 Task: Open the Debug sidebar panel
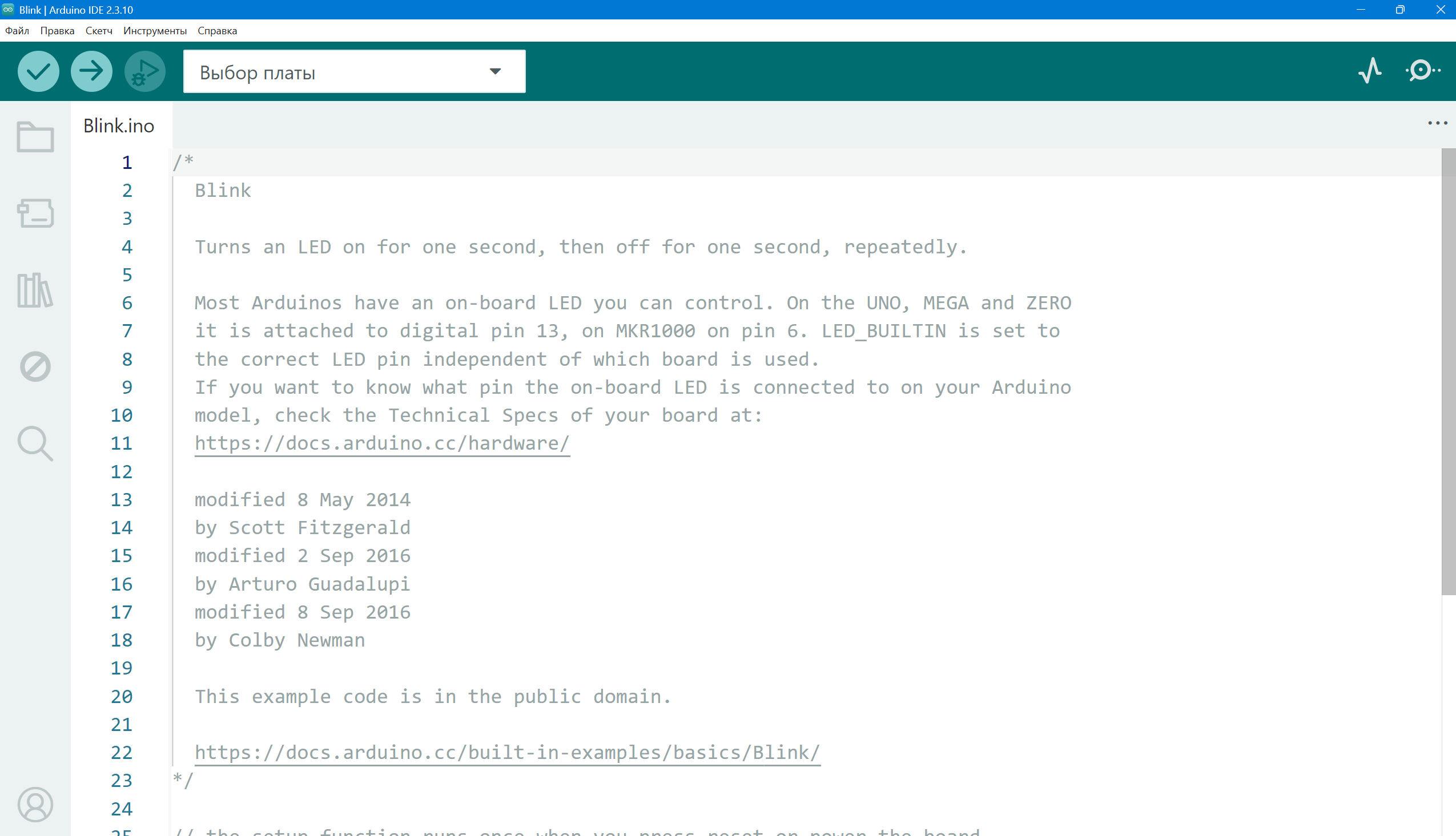35,366
